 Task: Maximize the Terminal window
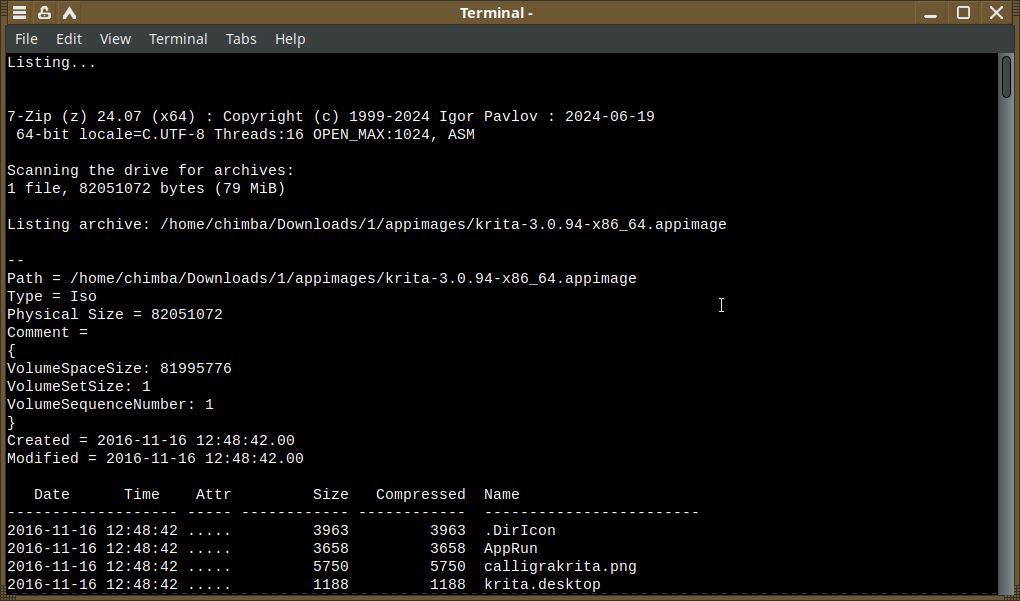coord(963,12)
